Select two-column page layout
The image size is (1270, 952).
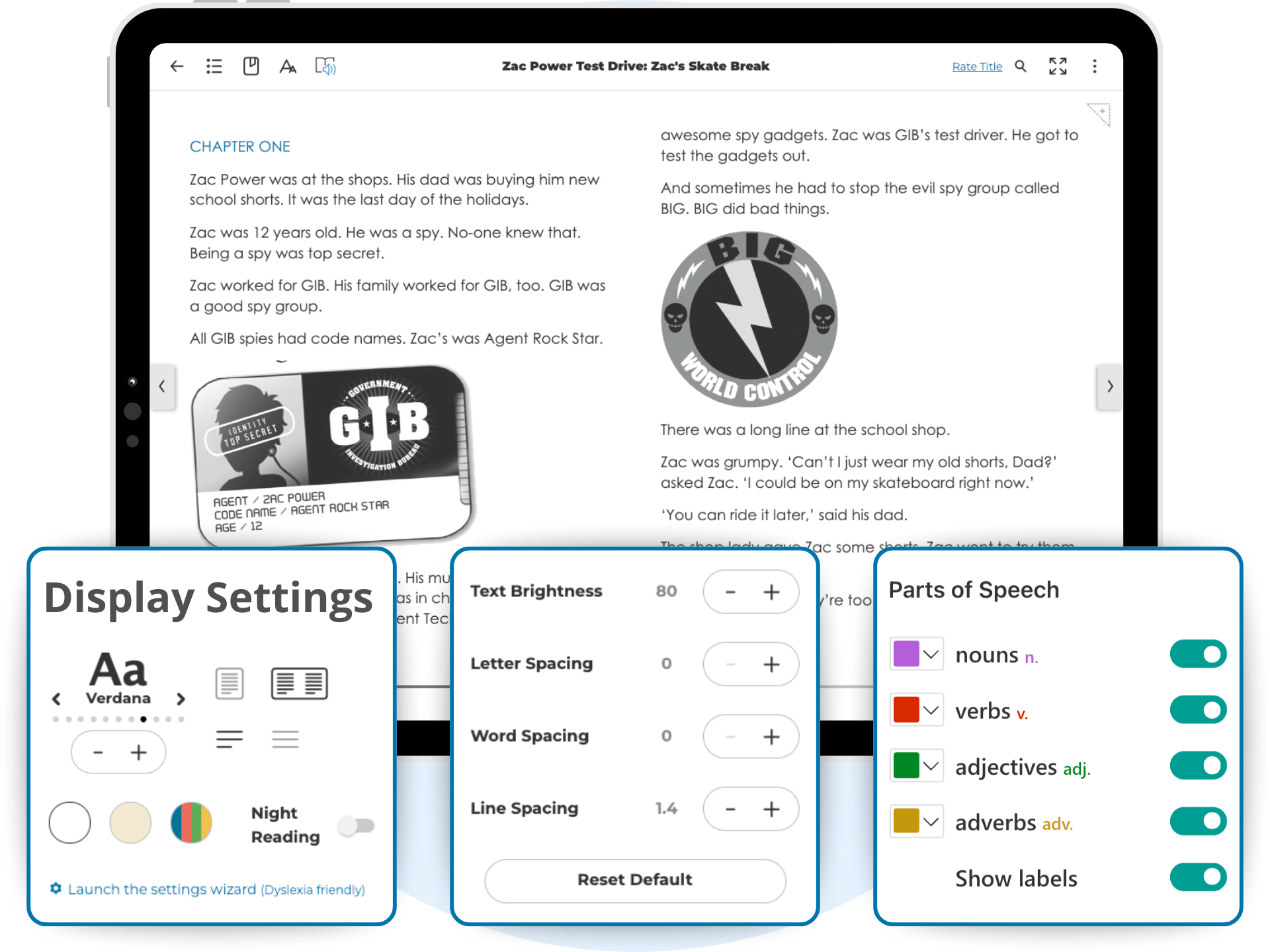(x=299, y=683)
